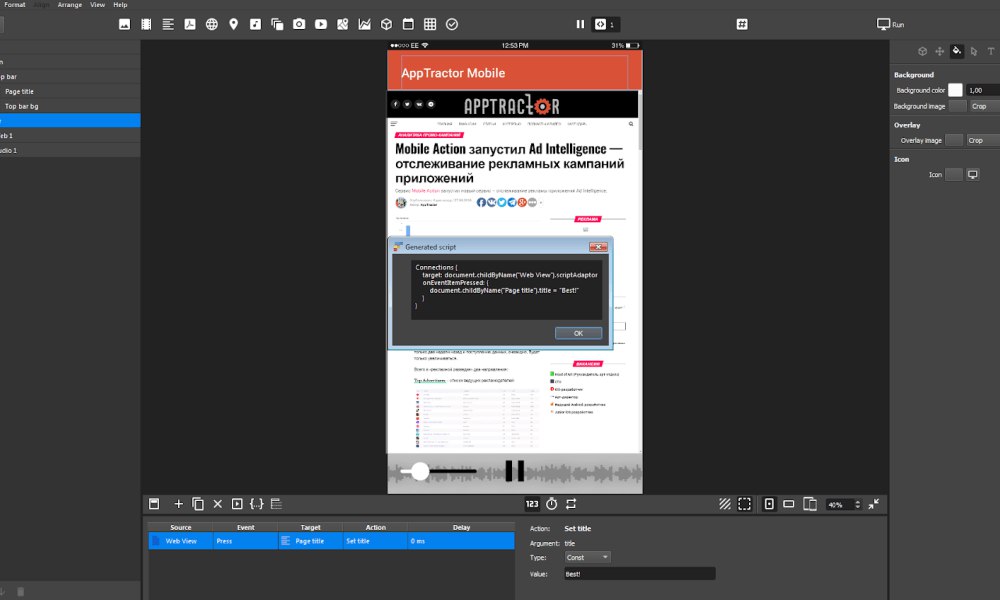This screenshot has height=600, width=1000.
Task: Click the repeat loop icon
Action: click(571, 504)
